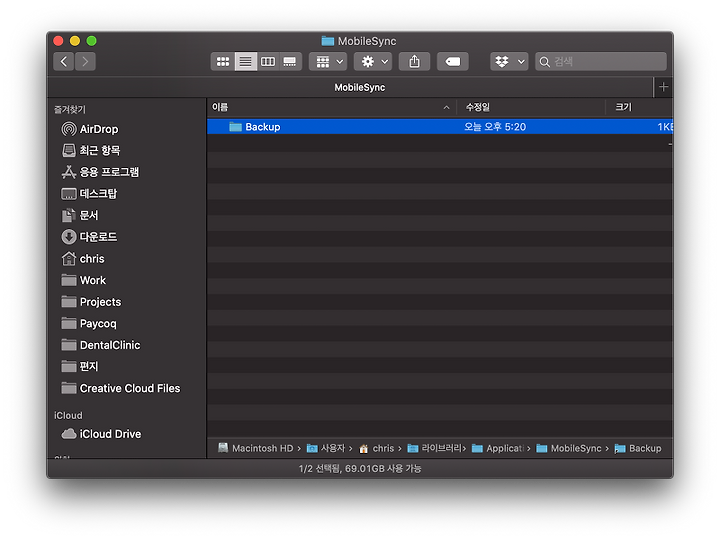Open 응용 프로그램 in the sidebar
Image resolution: width=720 pixels, height=540 pixels.
[100, 172]
